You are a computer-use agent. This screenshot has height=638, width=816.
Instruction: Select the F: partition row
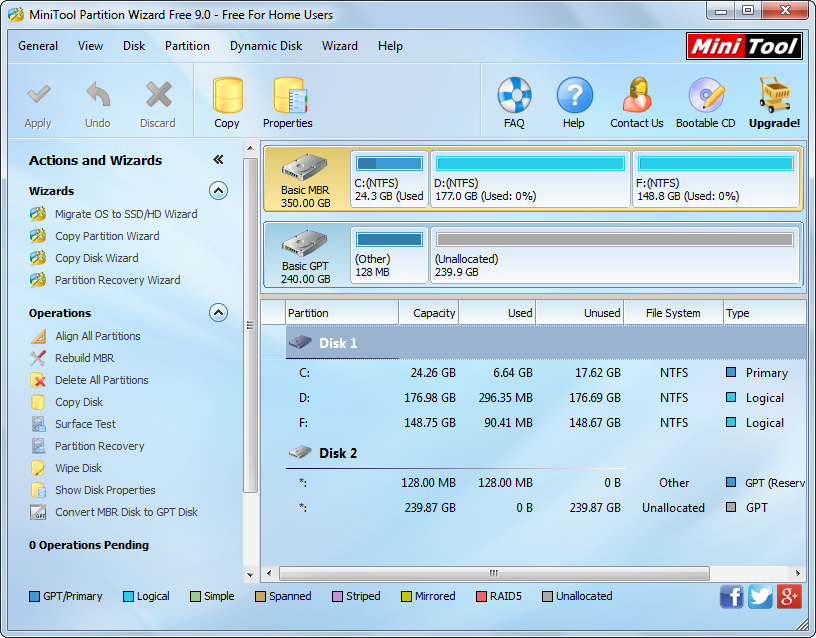coord(533,423)
